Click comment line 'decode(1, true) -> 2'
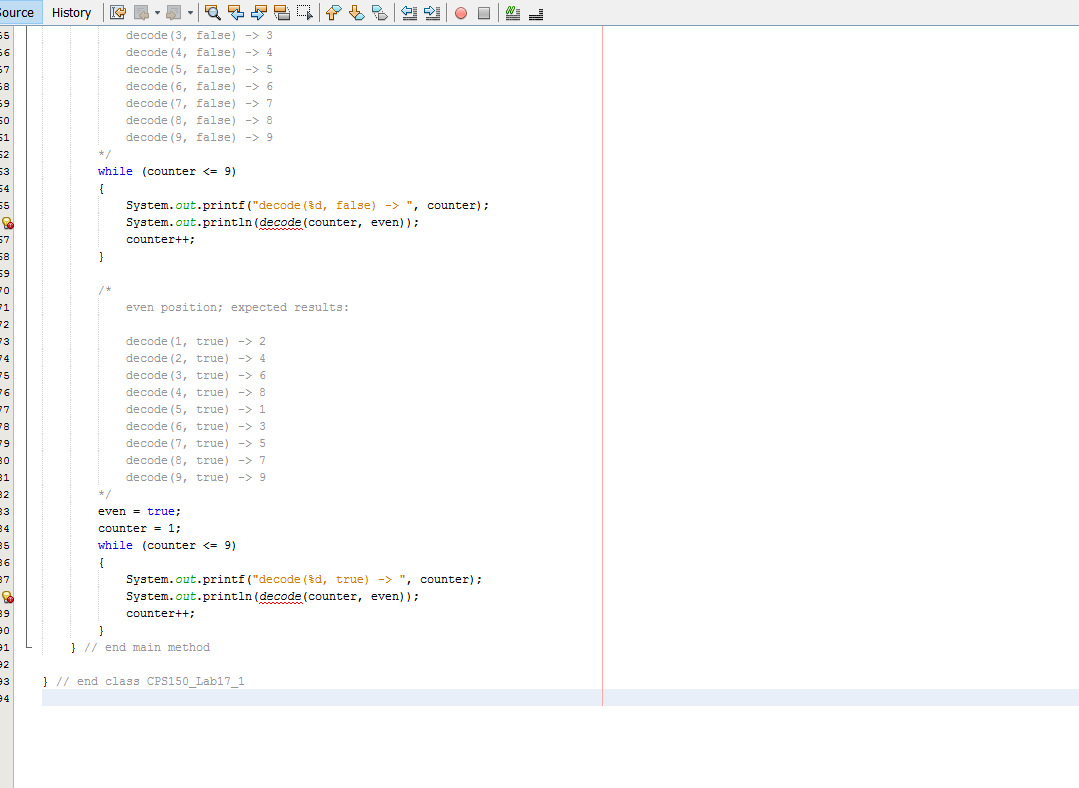This screenshot has height=788, width=1079. coord(195,341)
